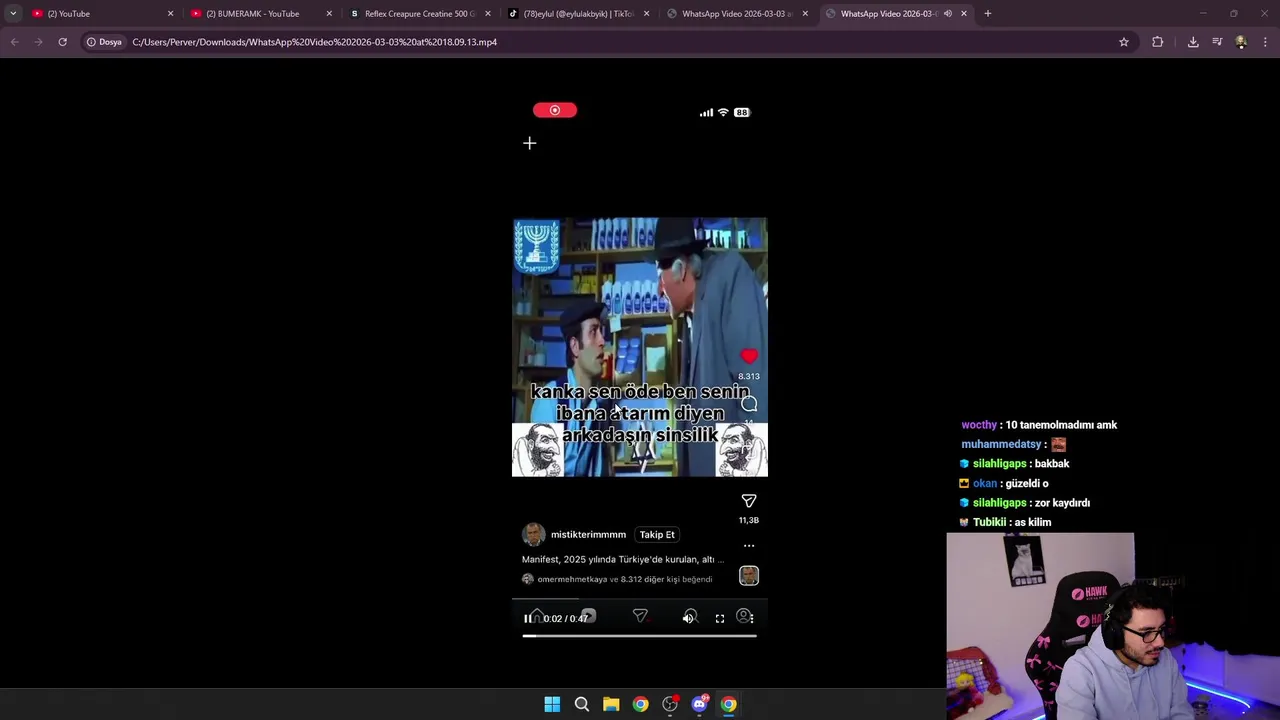
Task: Show browser downloads
Action: tap(1193, 42)
